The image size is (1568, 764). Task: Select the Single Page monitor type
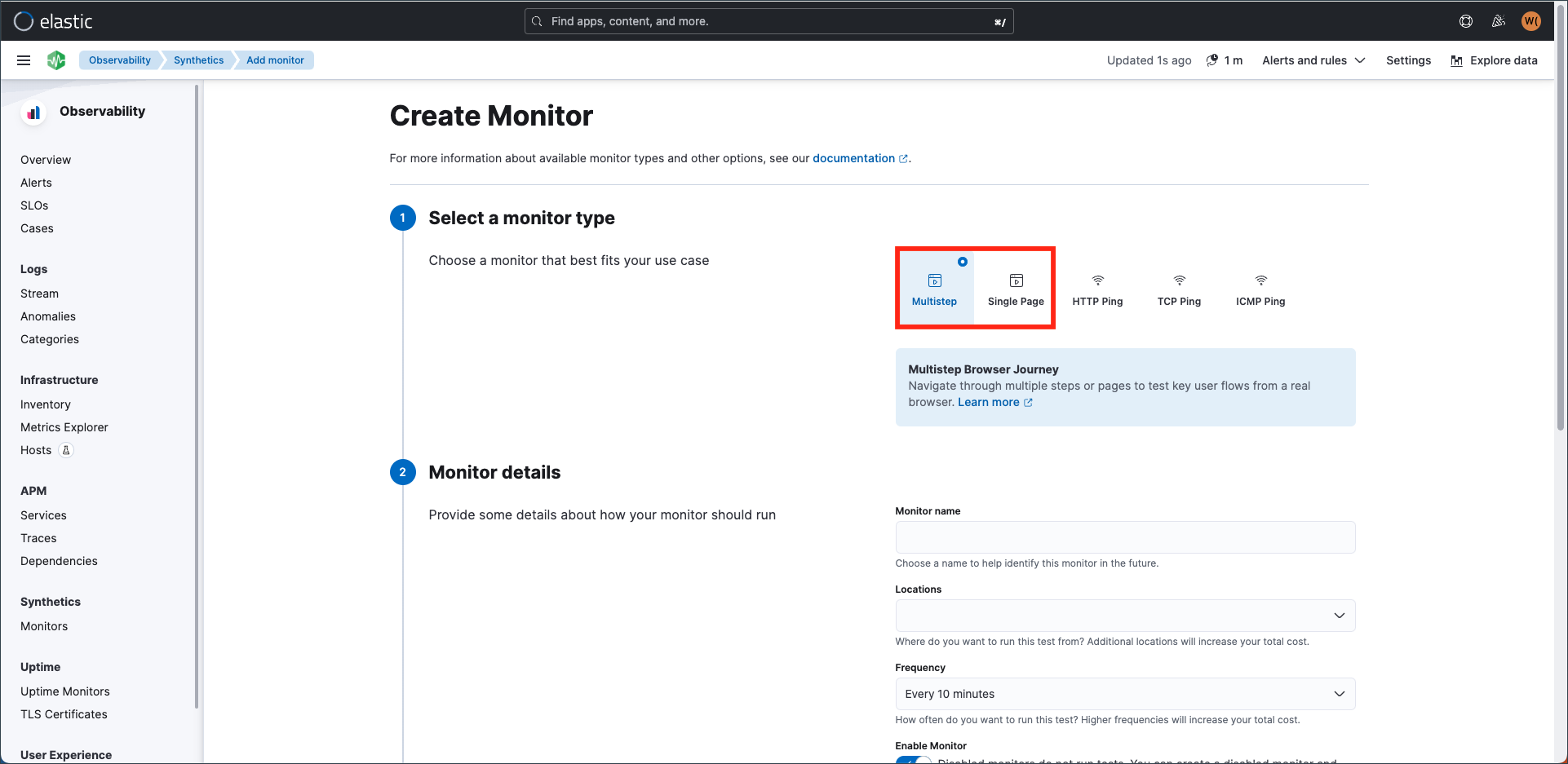(1016, 289)
